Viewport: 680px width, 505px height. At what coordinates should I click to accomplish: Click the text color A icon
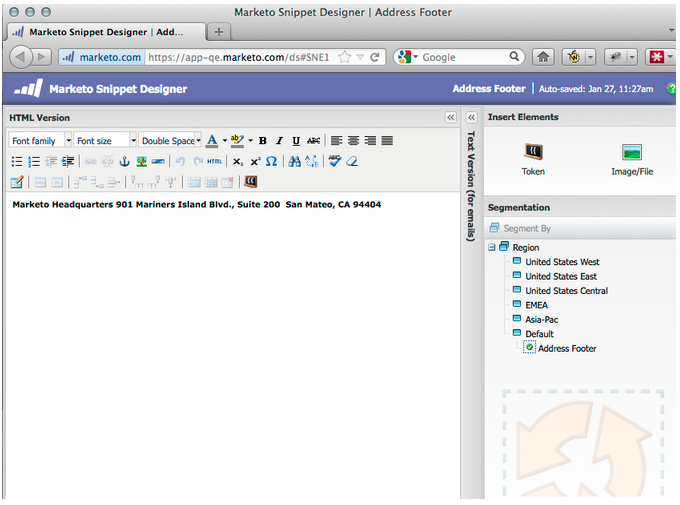212,141
